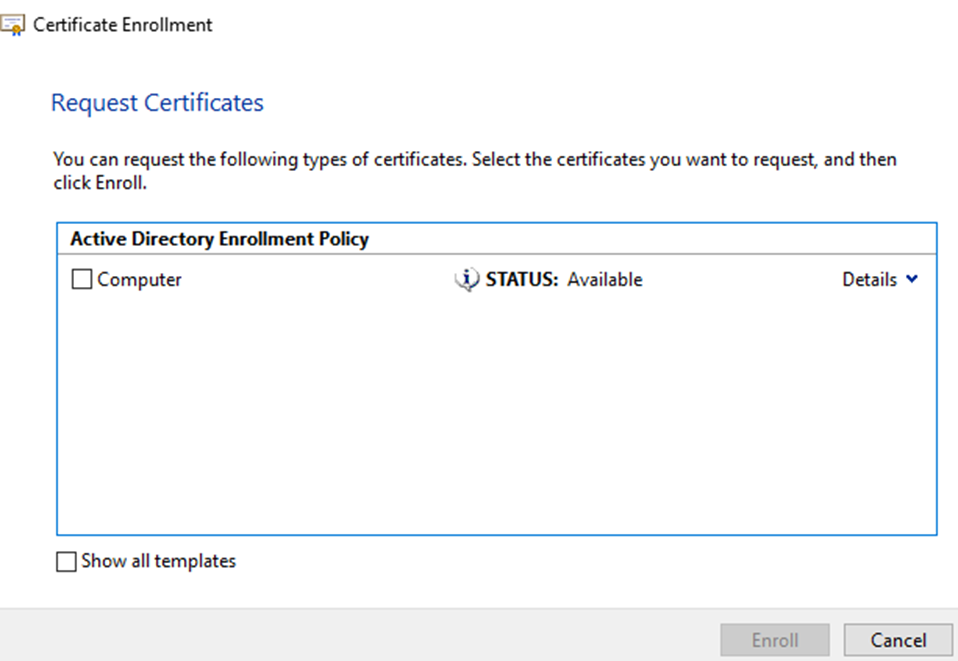Viewport: 958px width, 661px height.
Task: Check the Computer certificate checkbox
Action: tap(82, 281)
